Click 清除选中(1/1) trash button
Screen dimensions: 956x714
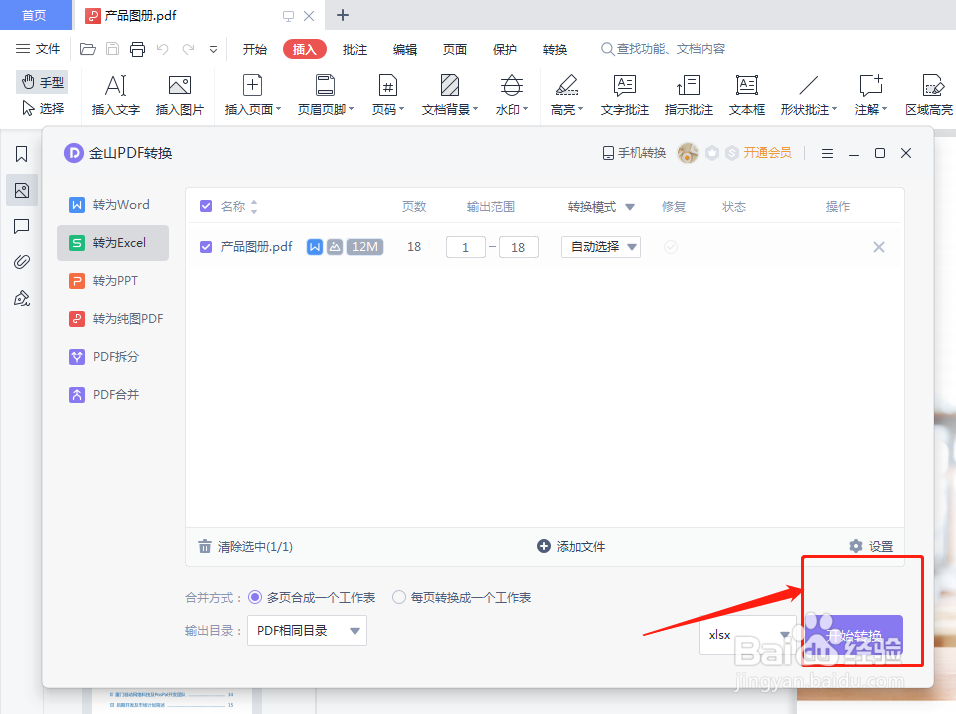(x=246, y=546)
